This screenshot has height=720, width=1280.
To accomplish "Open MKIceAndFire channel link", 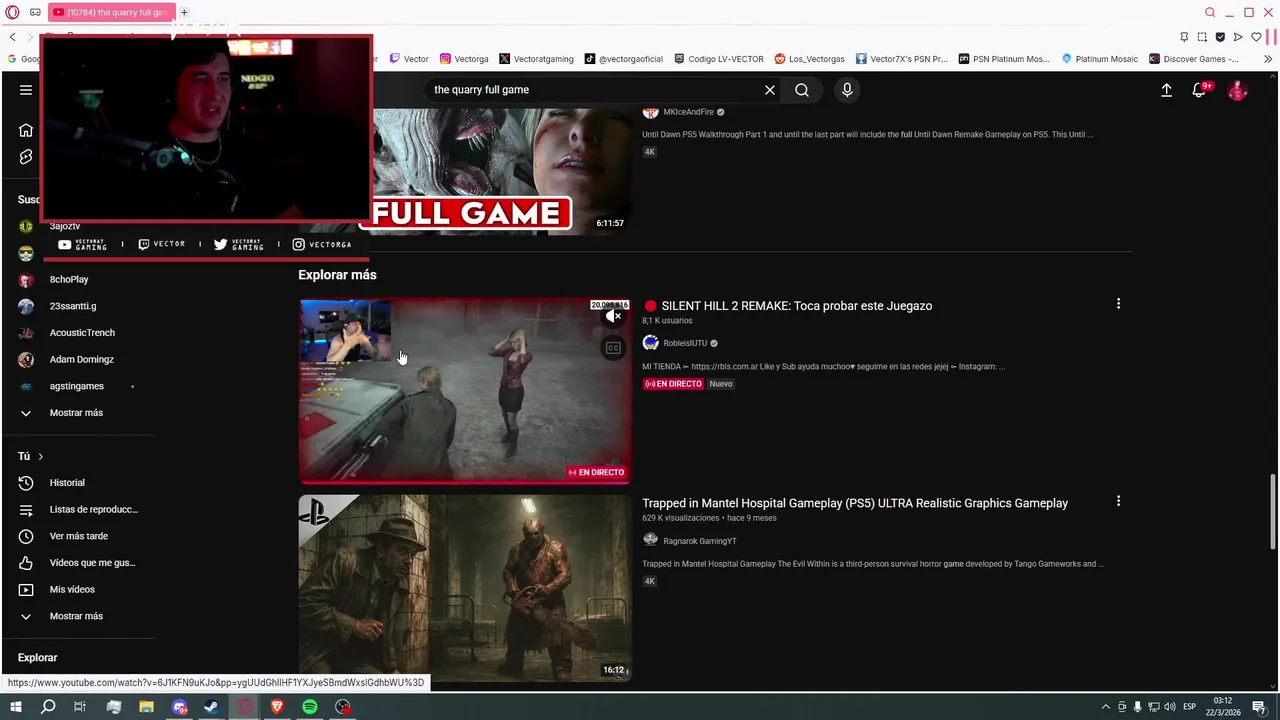I will click(x=688, y=112).
